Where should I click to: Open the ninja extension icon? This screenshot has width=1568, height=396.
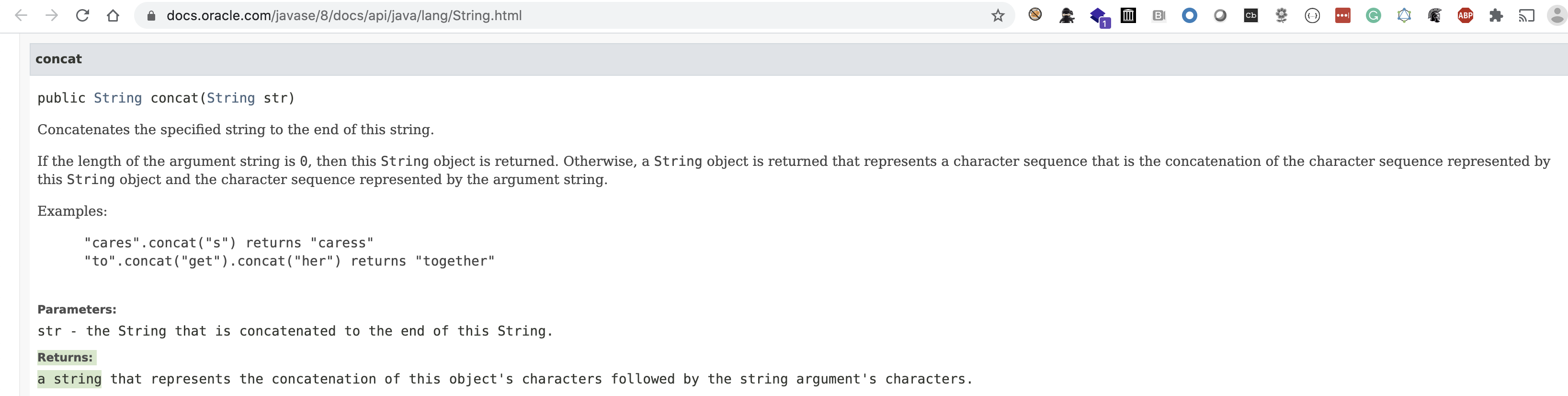tap(1067, 16)
